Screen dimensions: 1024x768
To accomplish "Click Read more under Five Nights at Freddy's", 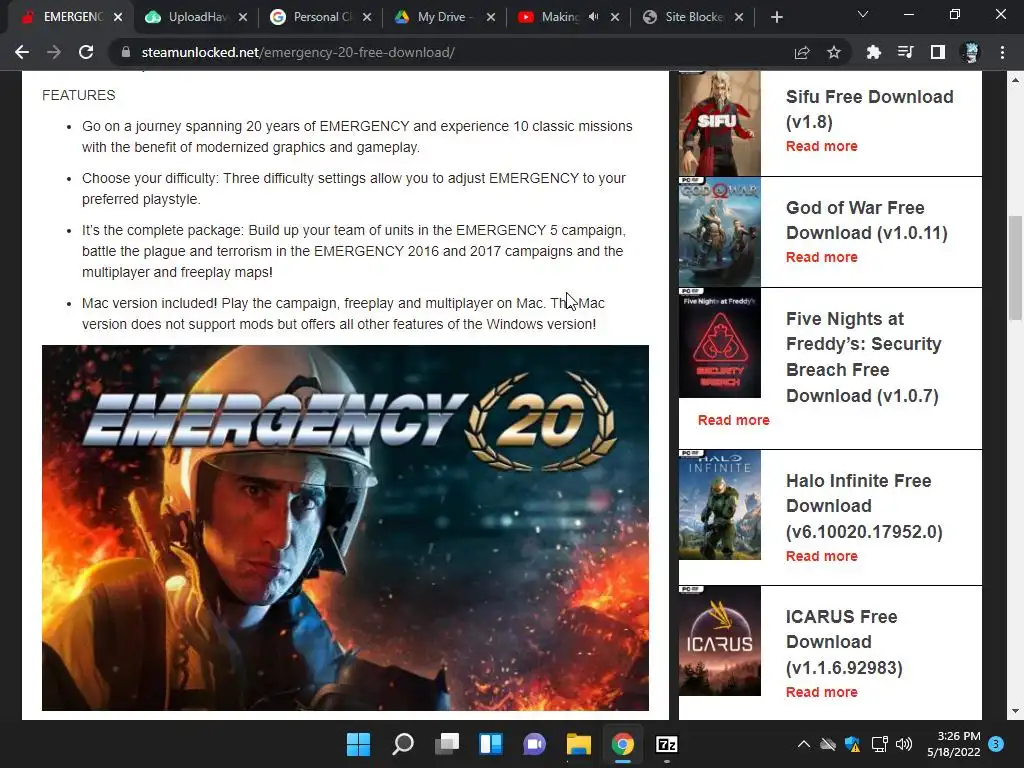I will 733,420.
